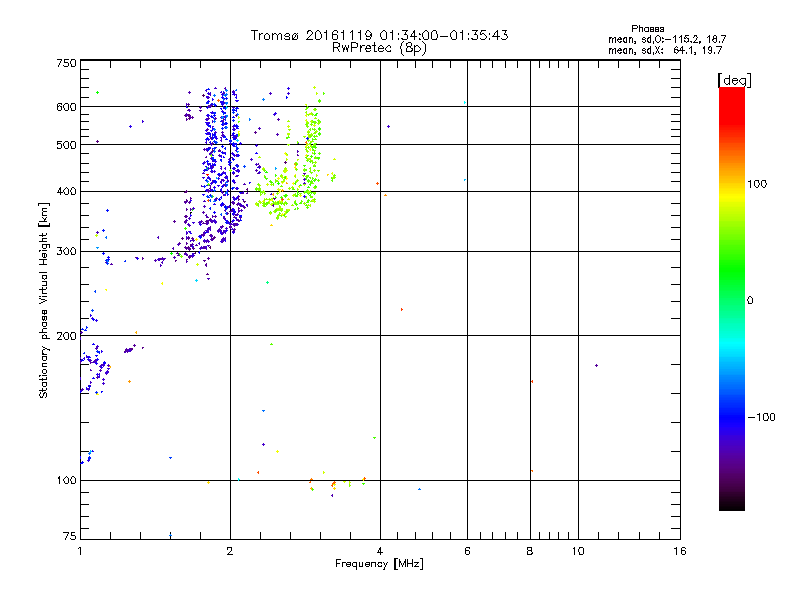Click the '200' height tick label
The width and height of the screenshot is (800, 600).
click(66, 336)
